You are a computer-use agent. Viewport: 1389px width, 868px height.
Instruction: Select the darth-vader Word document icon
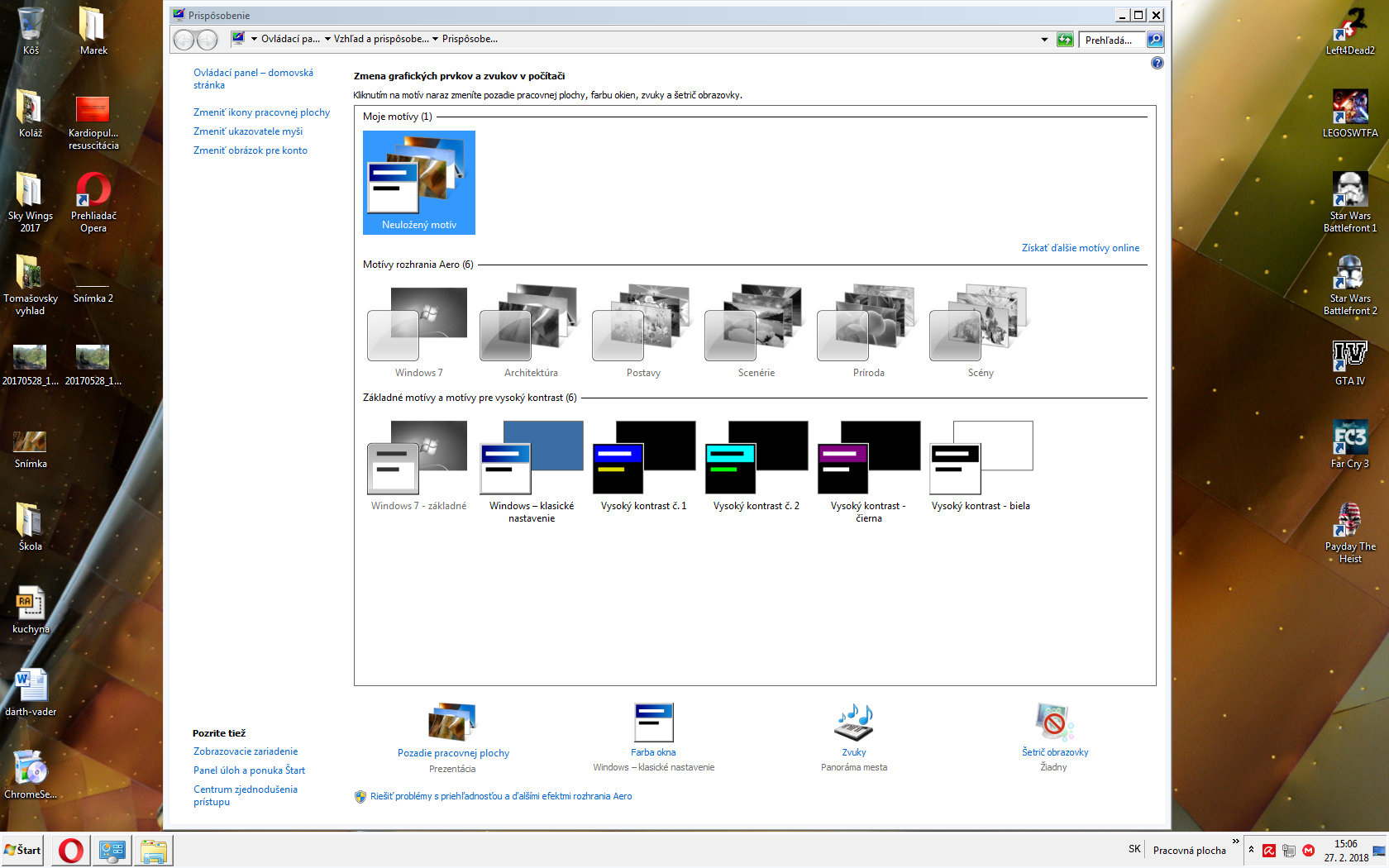tap(31, 692)
